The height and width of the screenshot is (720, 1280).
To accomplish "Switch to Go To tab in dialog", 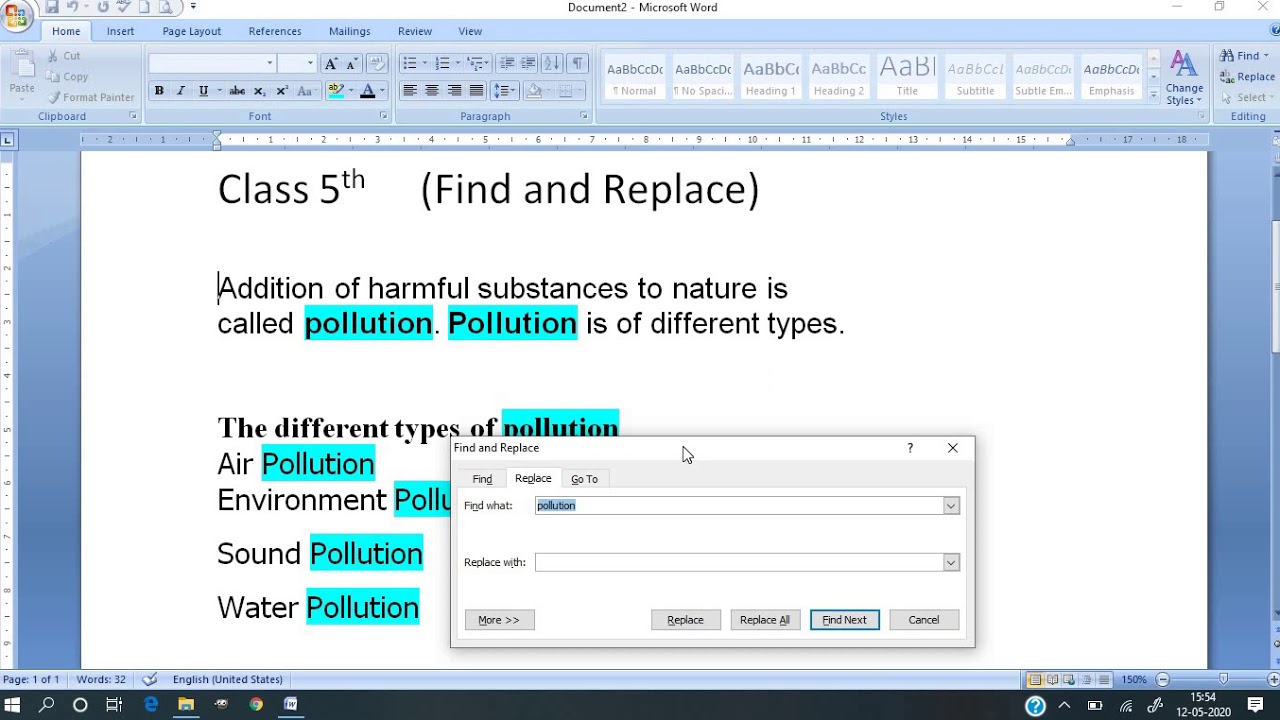I will pyautogui.click(x=584, y=479).
